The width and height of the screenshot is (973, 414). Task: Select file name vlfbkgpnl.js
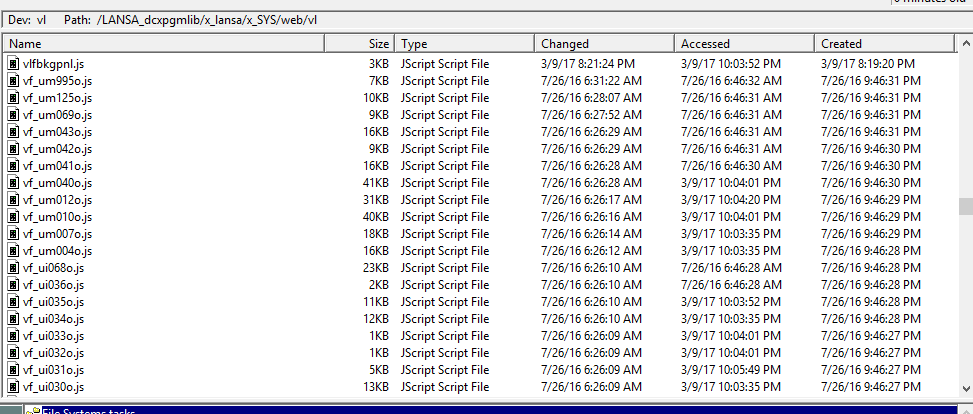pyautogui.click(x=55, y=64)
